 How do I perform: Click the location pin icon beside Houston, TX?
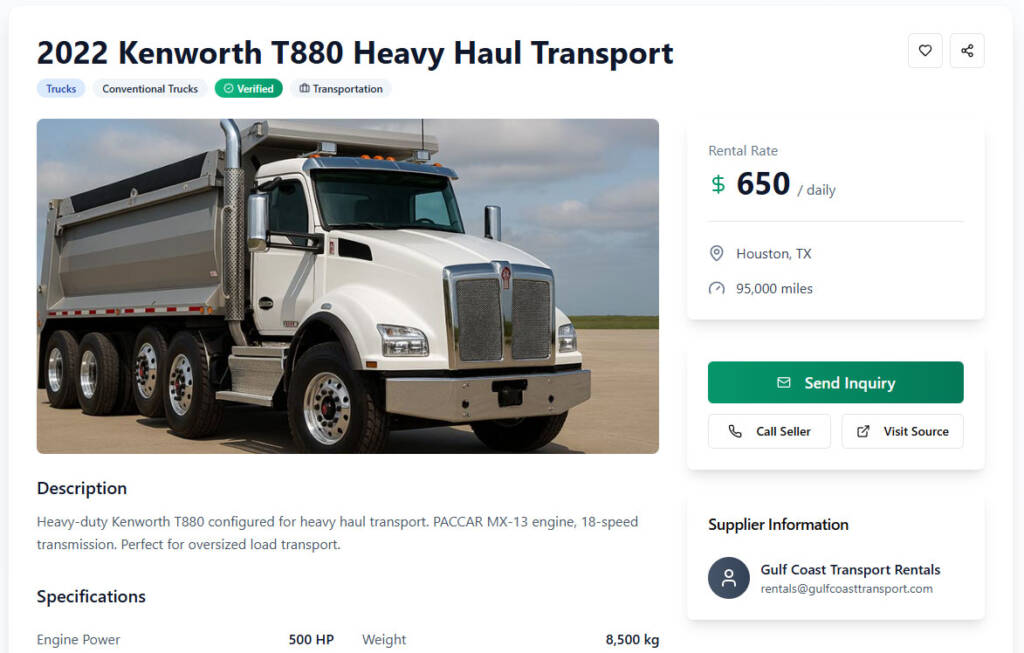(716, 253)
